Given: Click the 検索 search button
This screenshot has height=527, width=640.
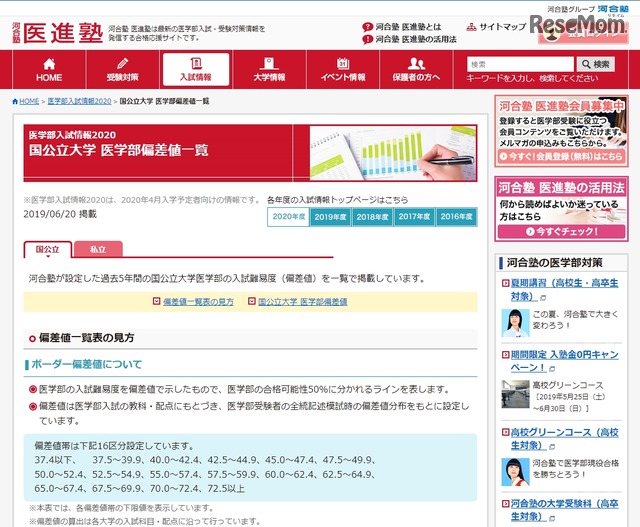Looking at the screenshot, I should 596,64.
